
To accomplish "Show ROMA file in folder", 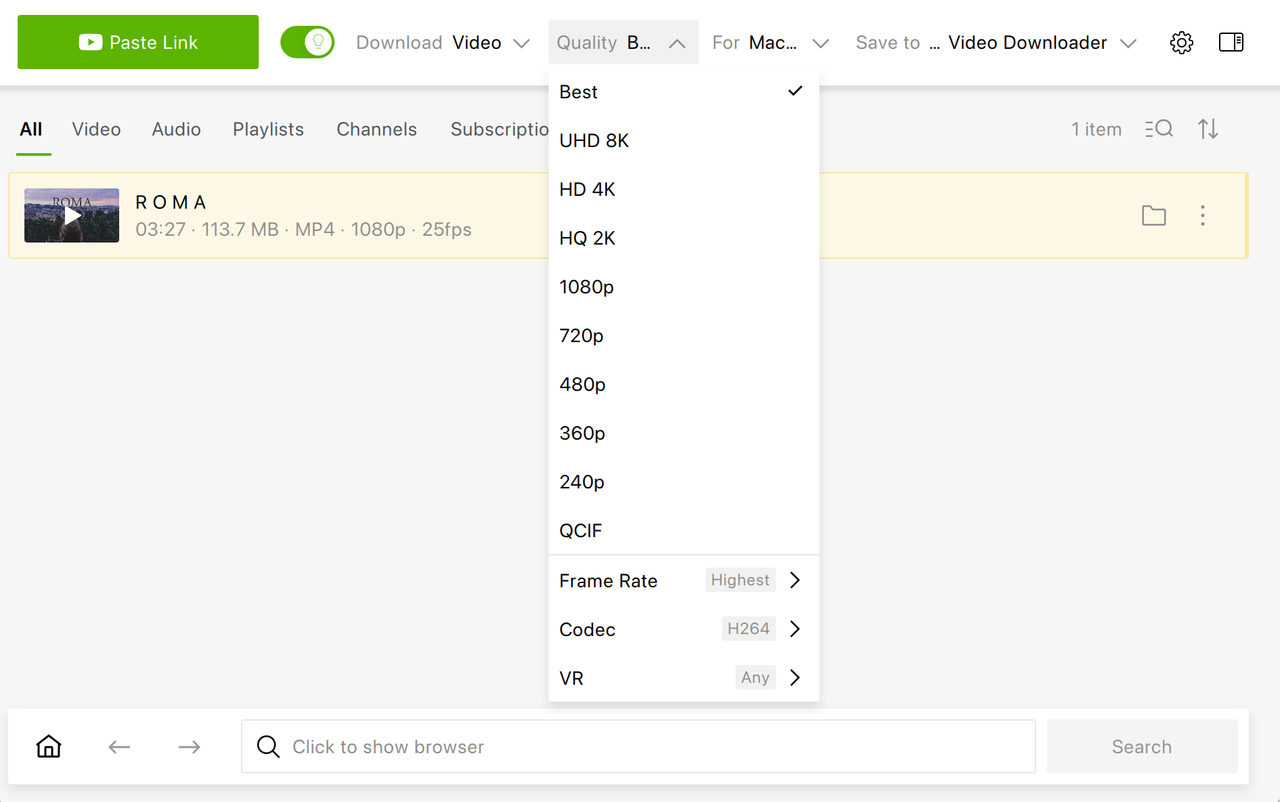I will pos(1154,216).
